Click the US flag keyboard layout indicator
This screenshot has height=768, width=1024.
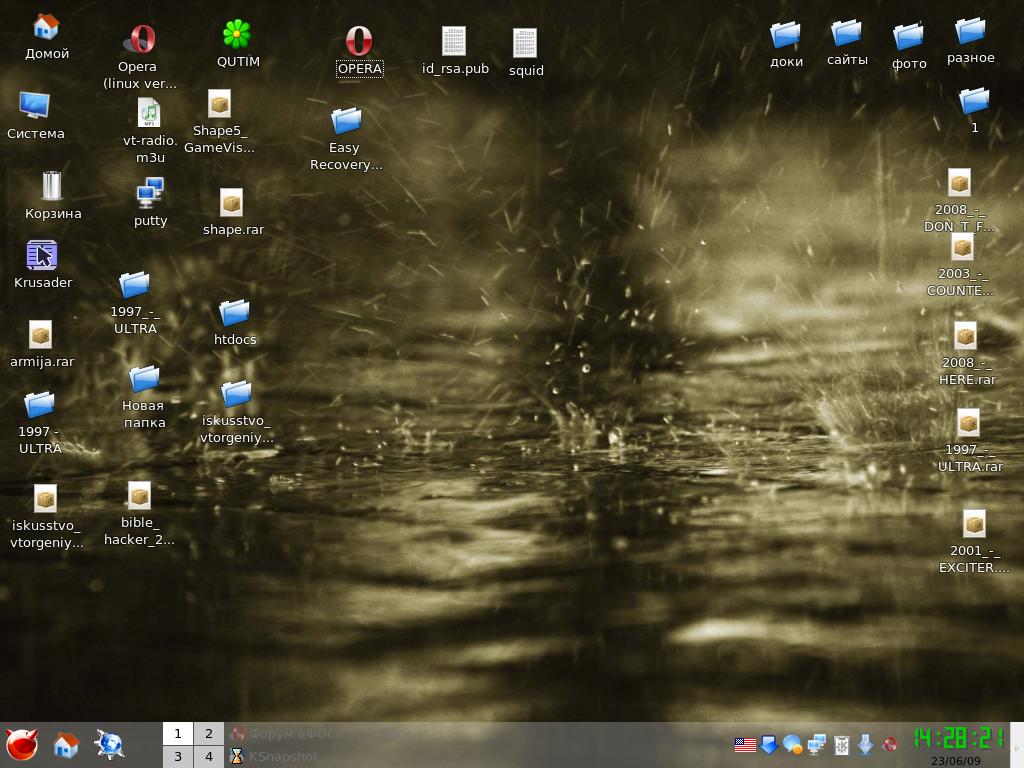tap(745, 745)
